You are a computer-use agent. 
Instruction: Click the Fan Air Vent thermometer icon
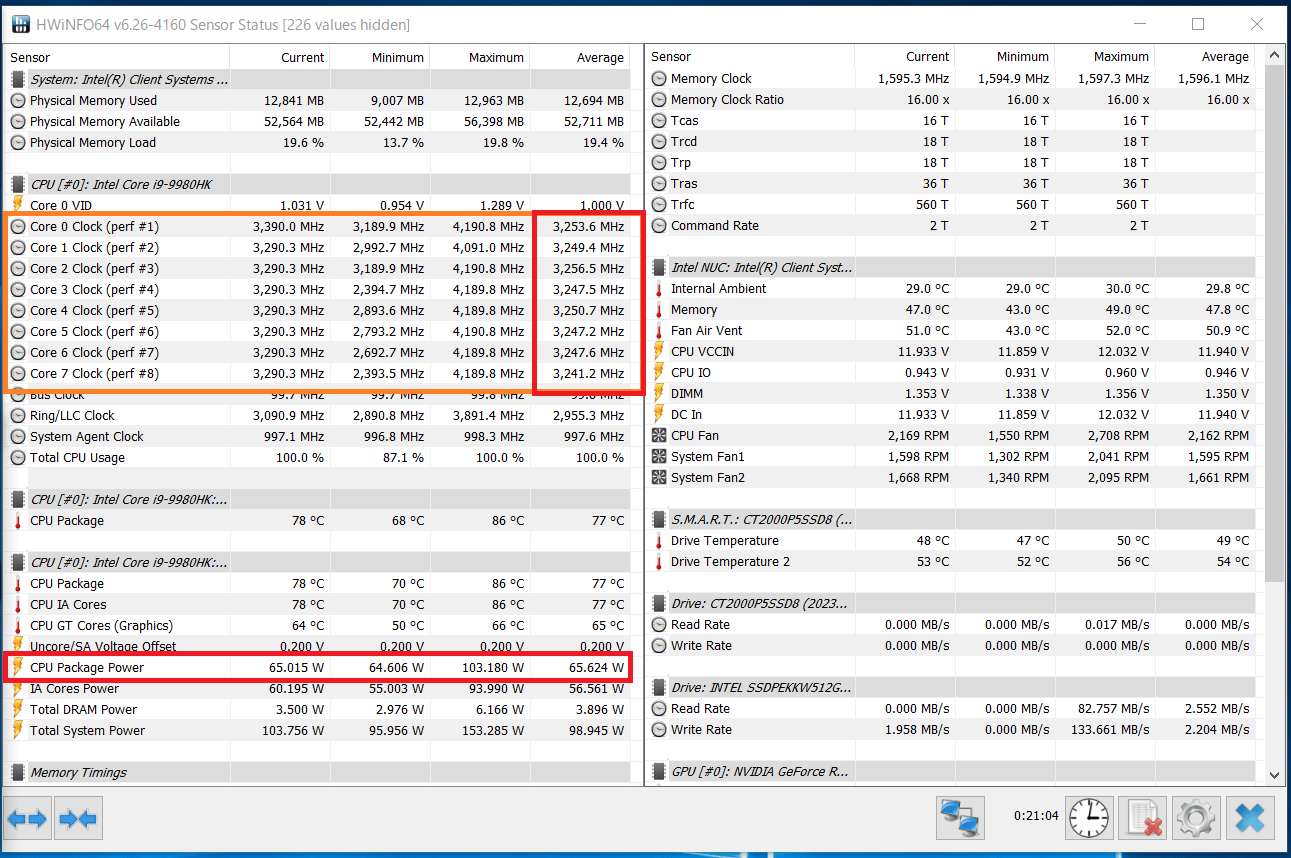[659, 330]
